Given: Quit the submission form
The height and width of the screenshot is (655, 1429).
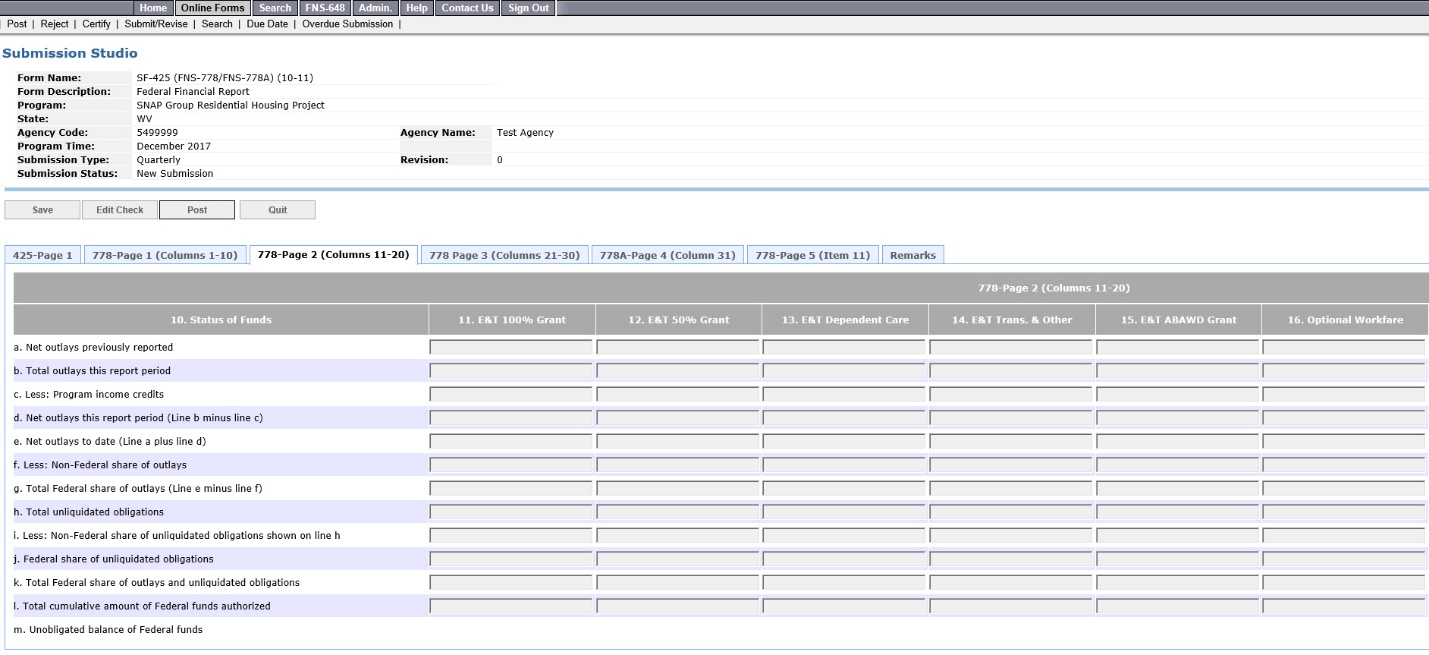Looking at the screenshot, I should tap(277, 210).
